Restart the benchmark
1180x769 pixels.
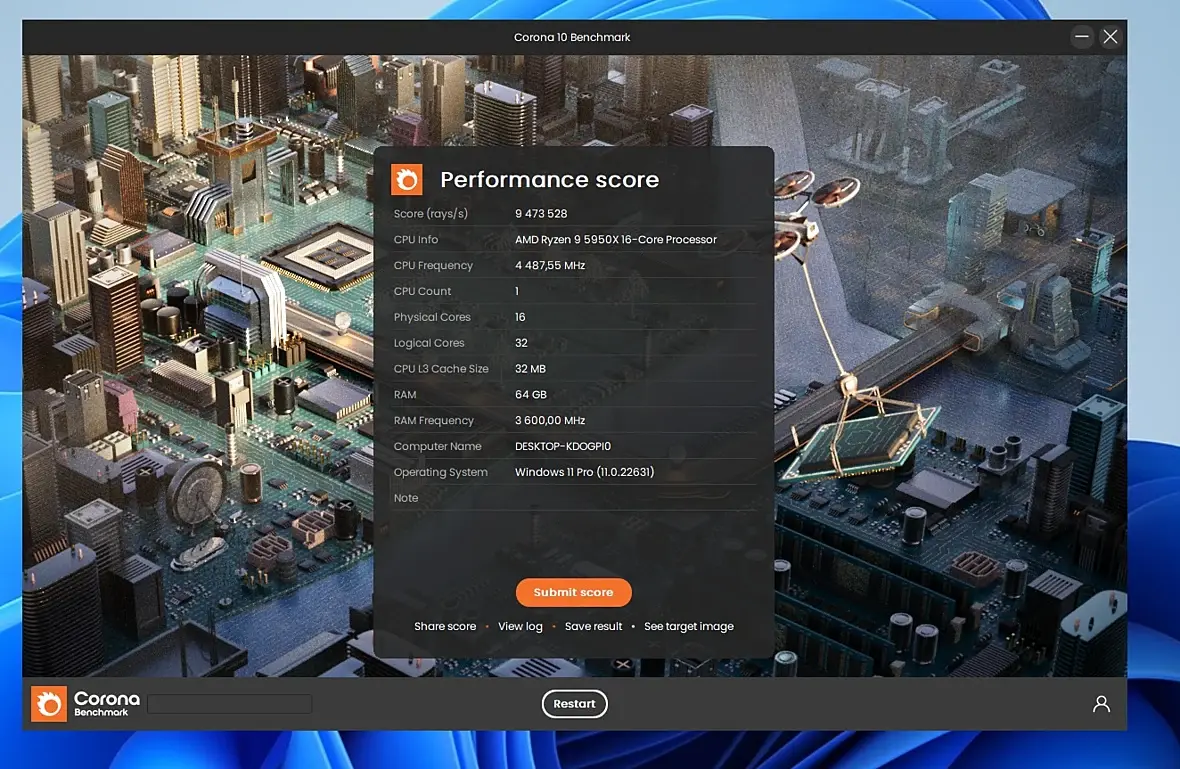(x=574, y=704)
